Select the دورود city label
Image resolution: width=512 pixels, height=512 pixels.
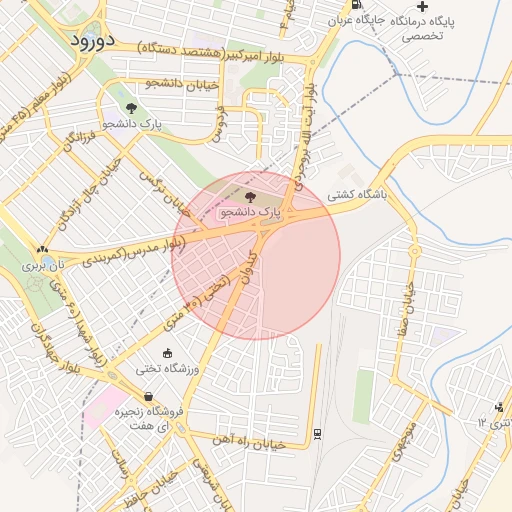click(x=92, y=41)
